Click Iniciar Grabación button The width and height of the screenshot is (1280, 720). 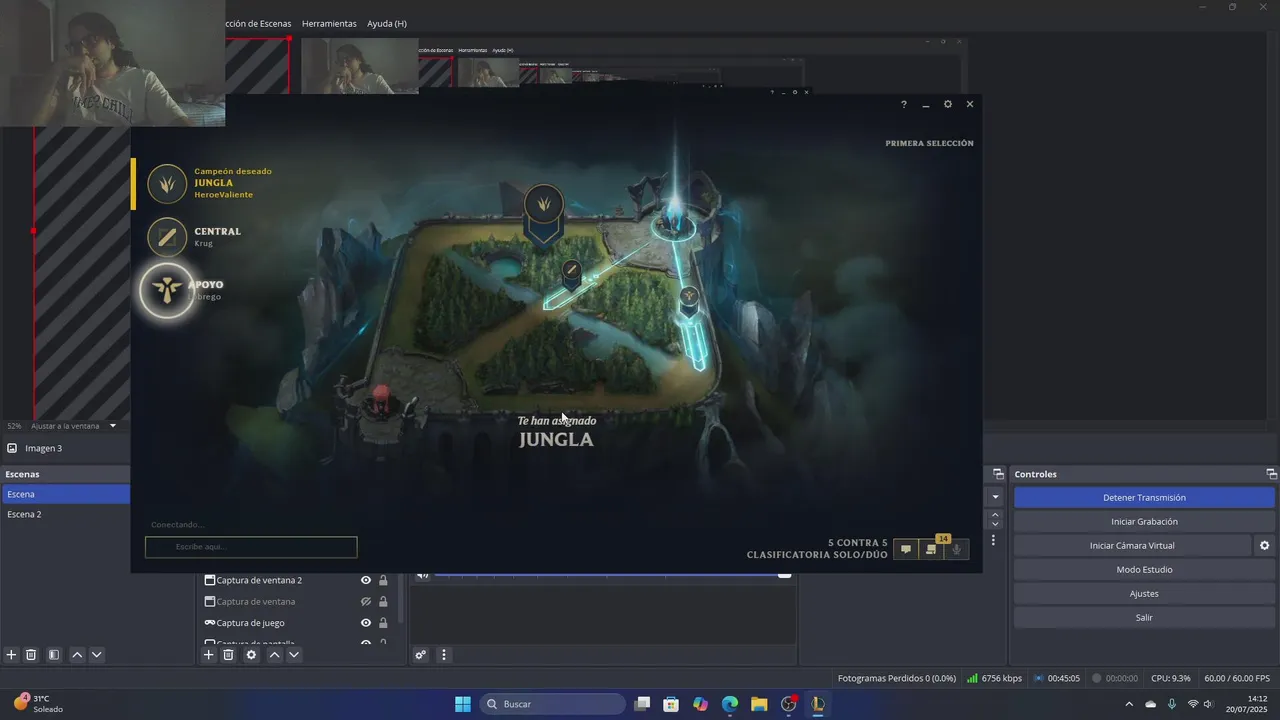[x=1144, y=521]
